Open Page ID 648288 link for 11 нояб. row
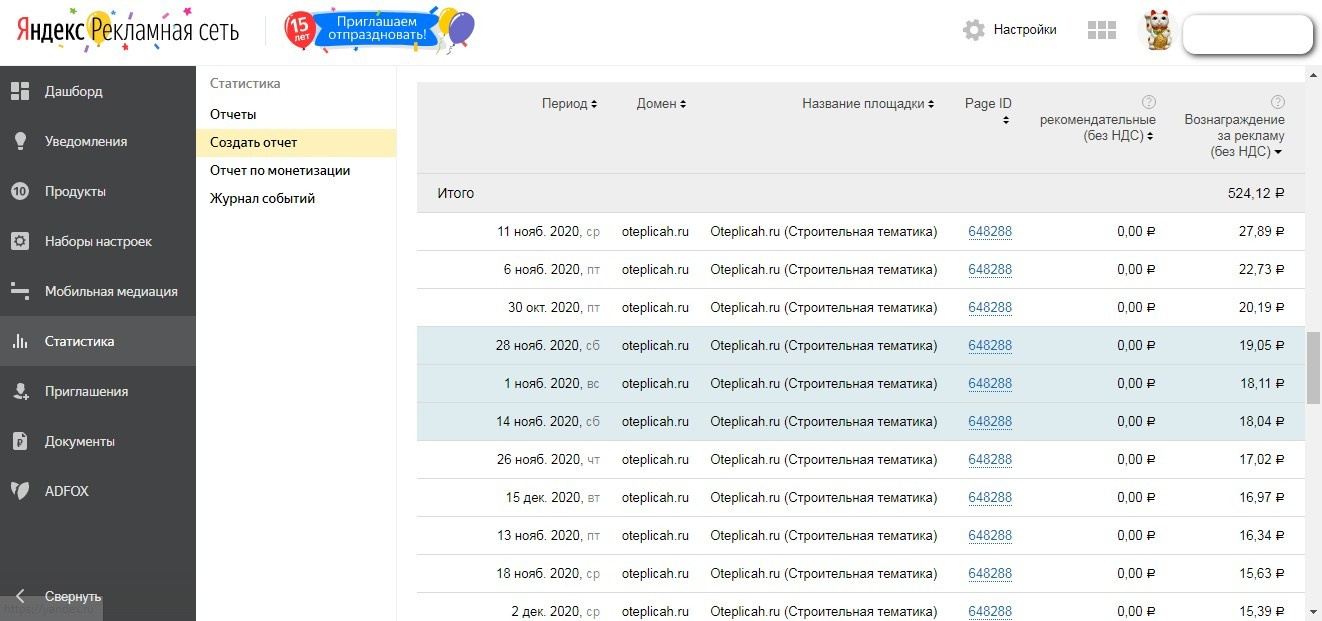 (990, 232)
